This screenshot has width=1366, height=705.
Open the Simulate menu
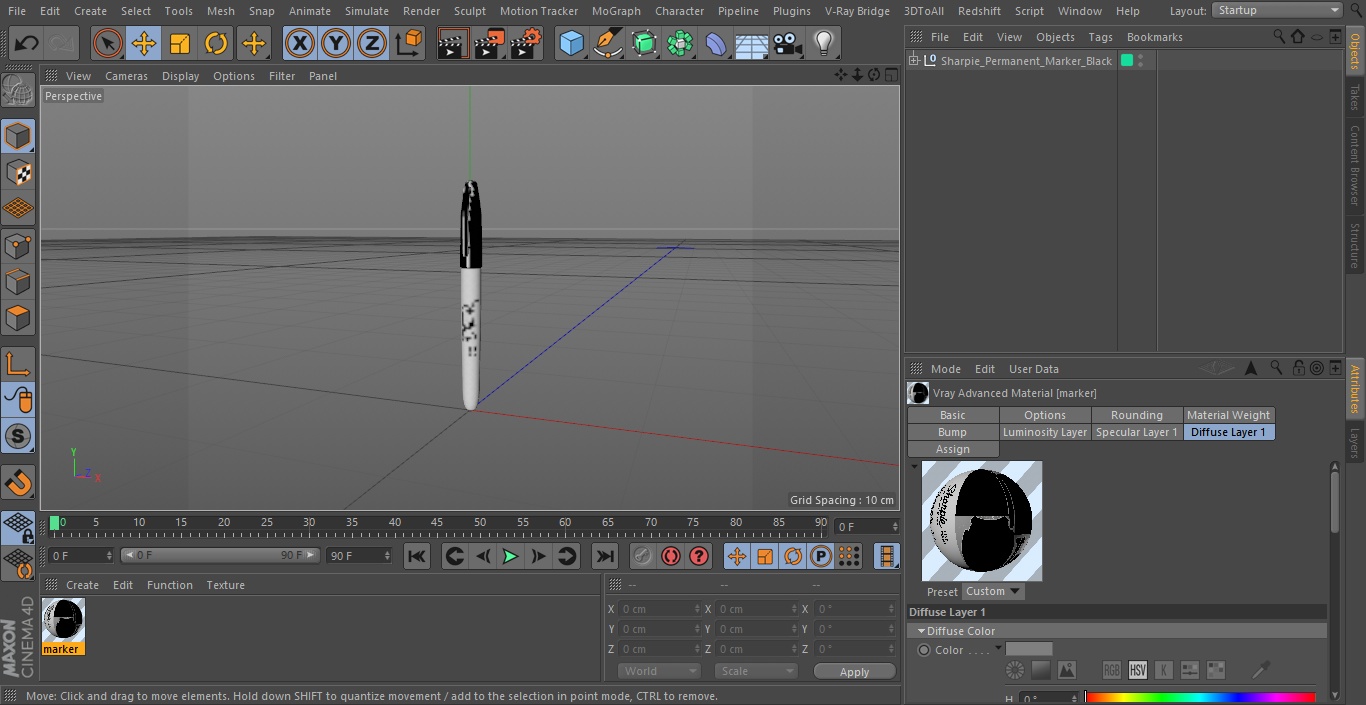(367, 11)
